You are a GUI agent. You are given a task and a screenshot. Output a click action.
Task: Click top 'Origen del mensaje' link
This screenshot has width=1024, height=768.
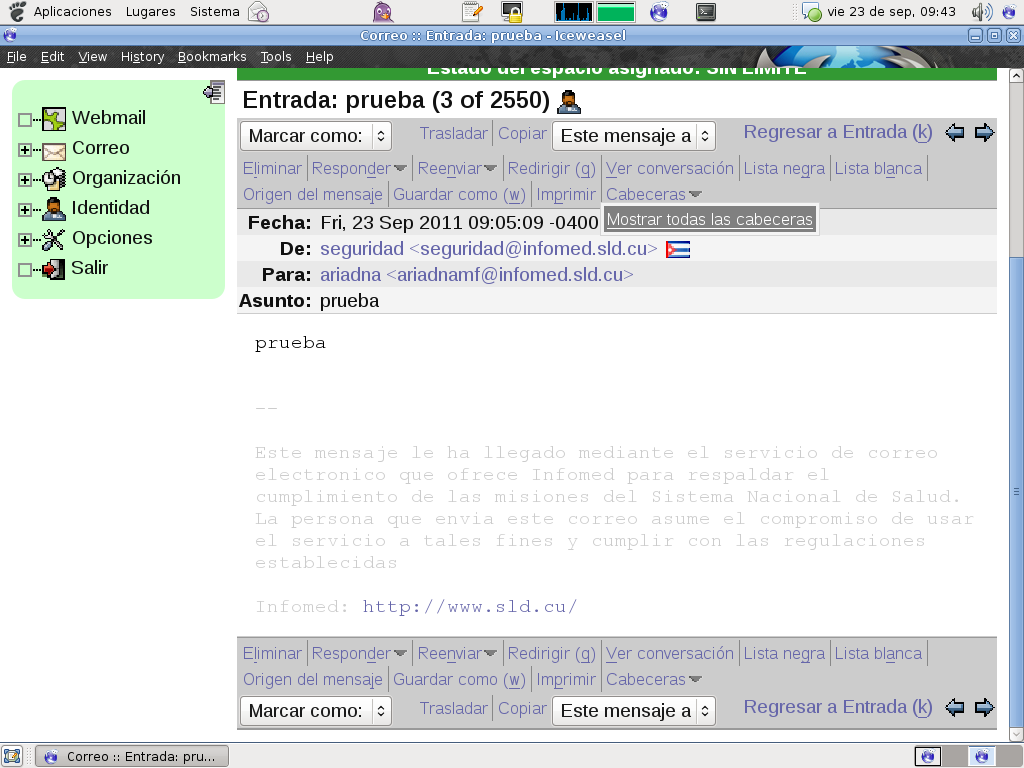313,195
